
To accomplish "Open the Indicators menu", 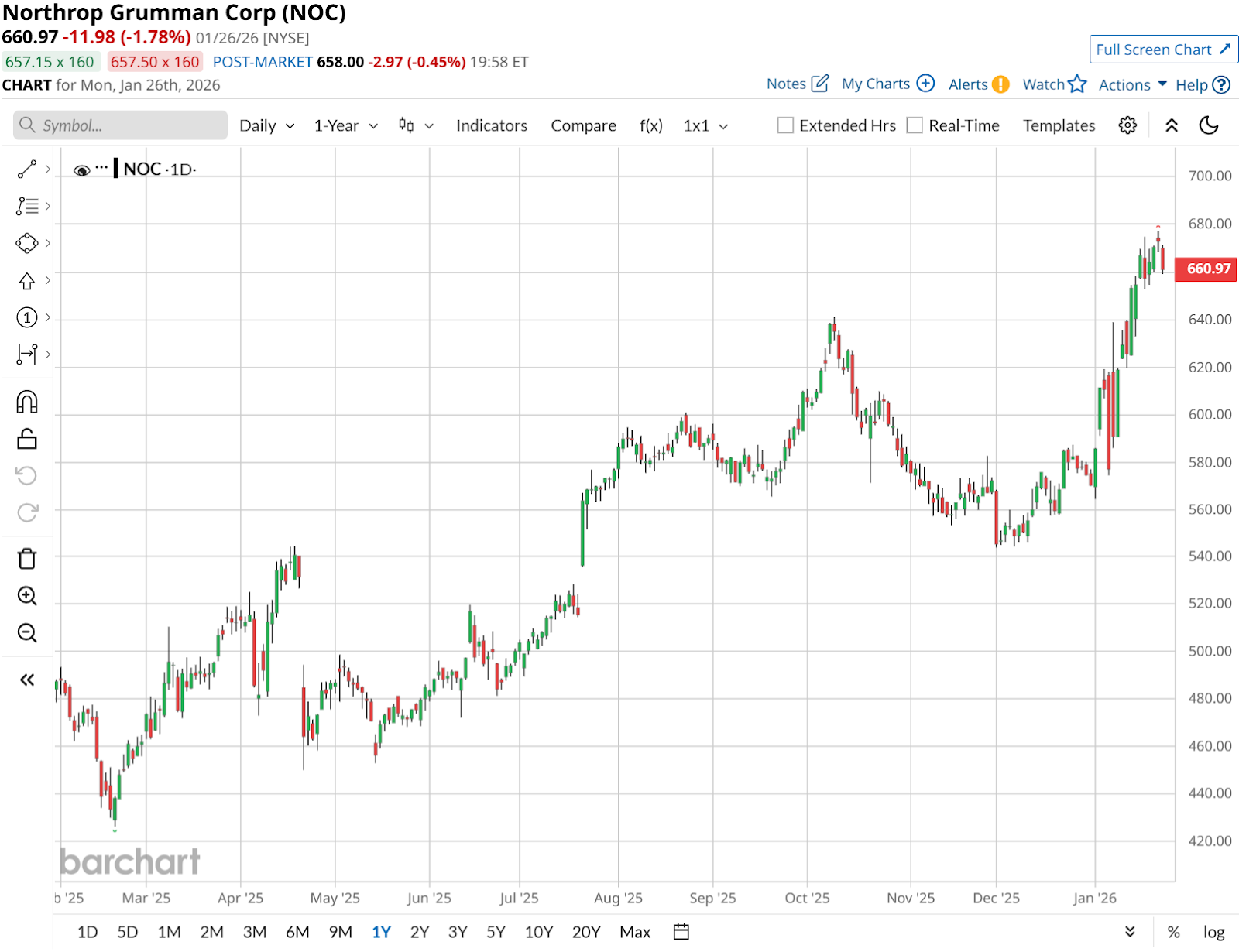I will (491, 125).
